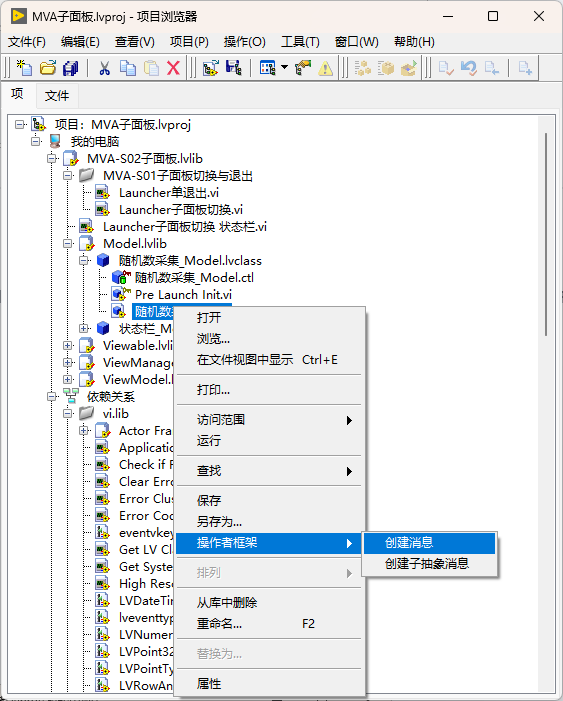Click the Save All floppy disks icon

(71, 68)
